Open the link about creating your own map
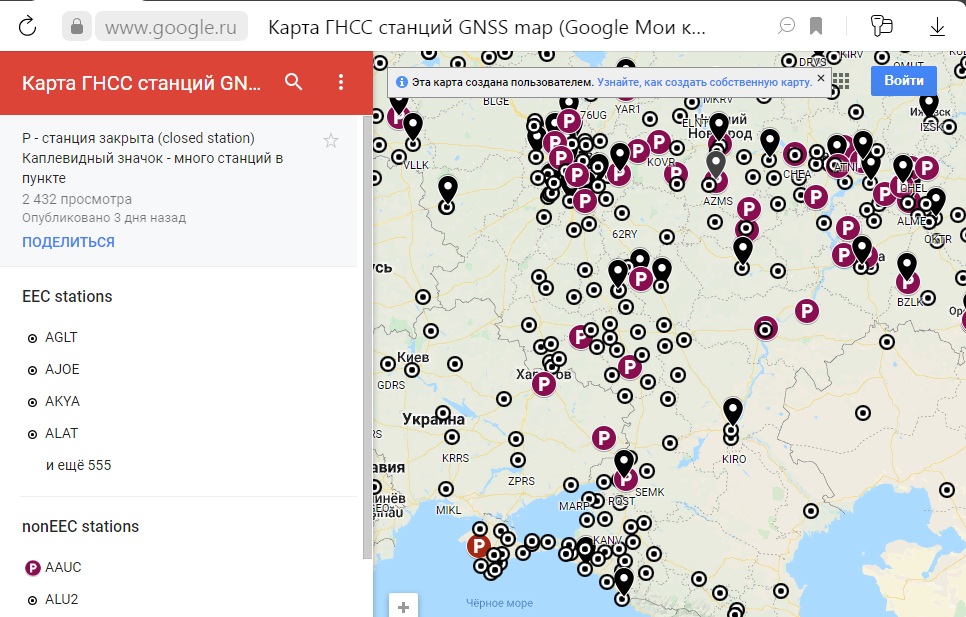Viewport: 966px width, 617px height. tap(704, 82)
